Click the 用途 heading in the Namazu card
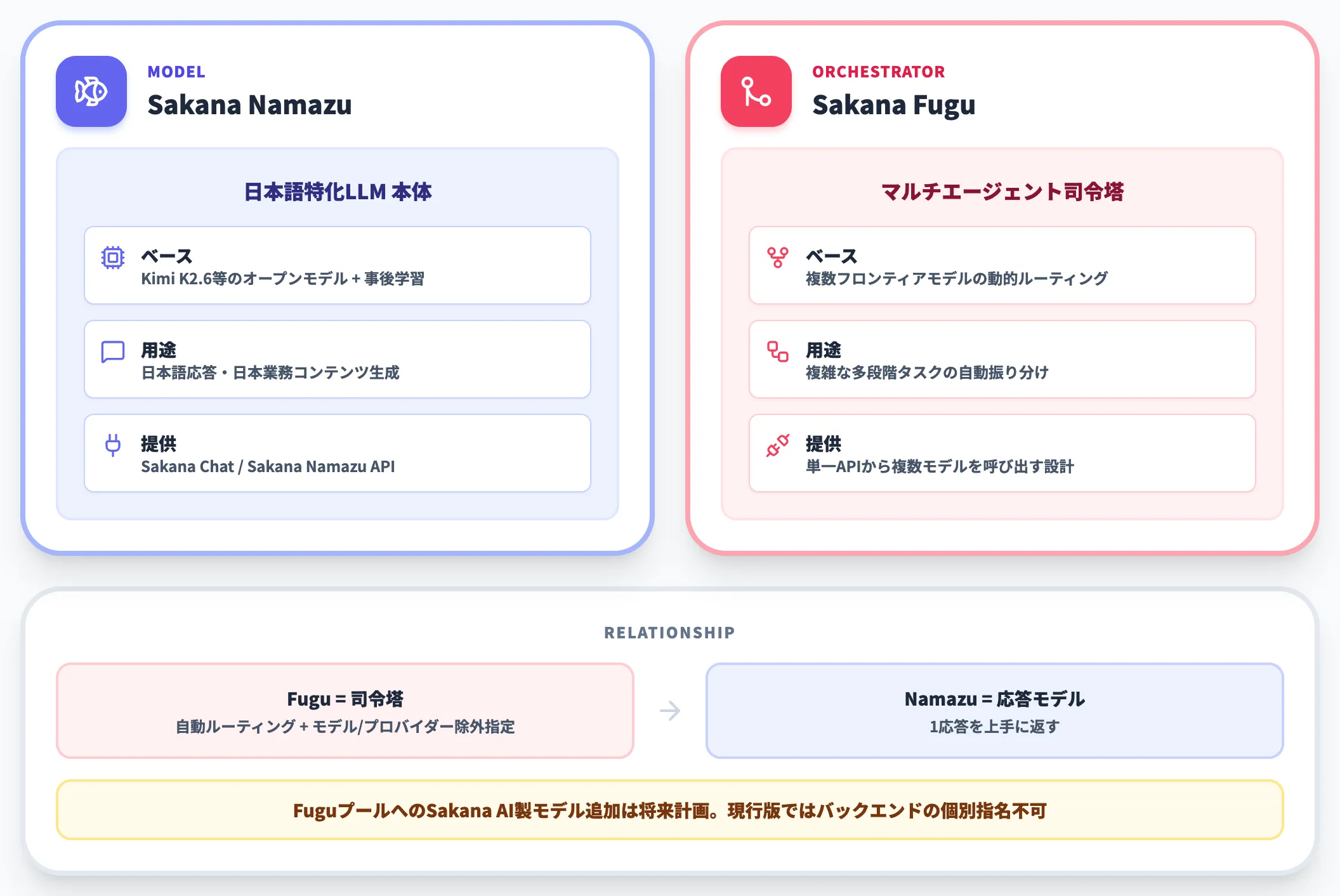 pyautogui.click(x=159, y=350)
